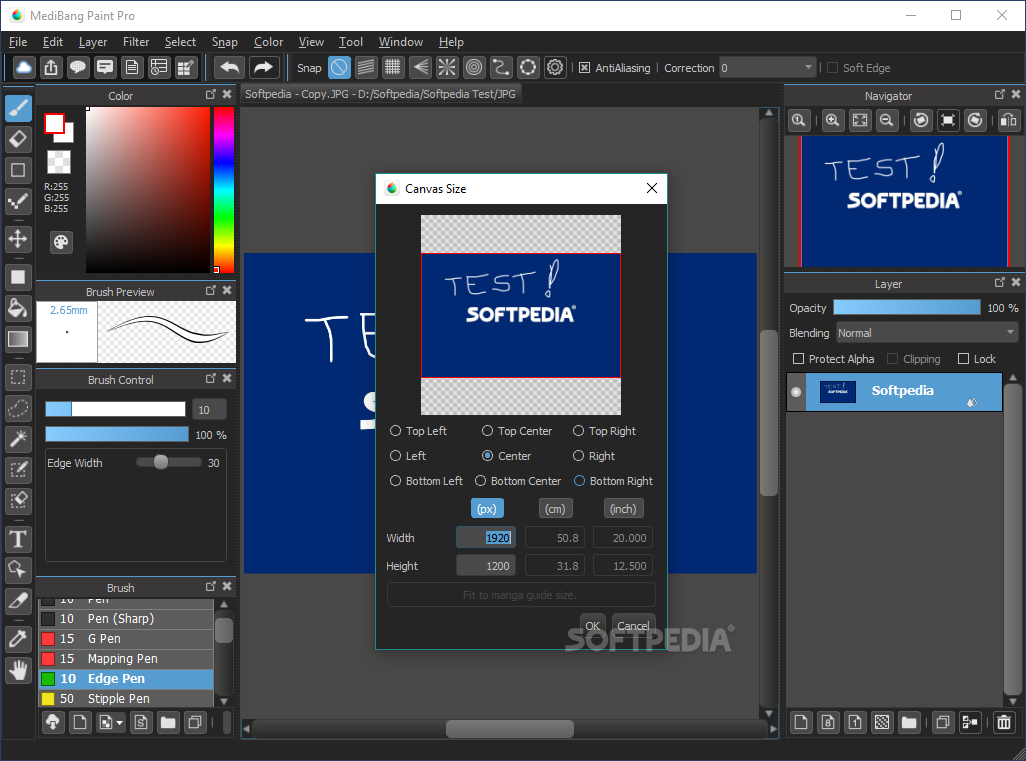Add layer folder icon in Layer panel
This screenshot has width=1026, height=761.
[x=909, y=722]
